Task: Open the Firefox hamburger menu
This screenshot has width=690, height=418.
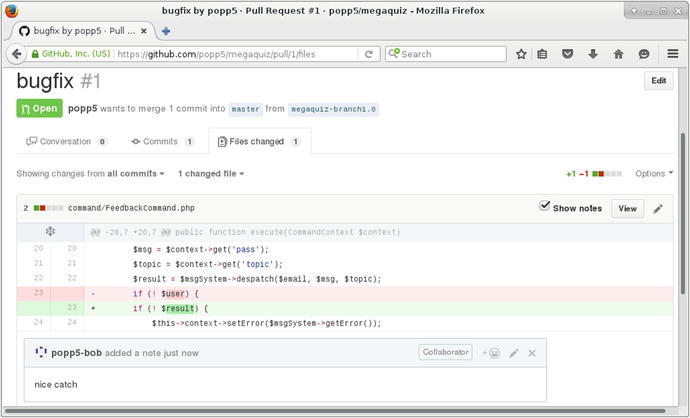Action: point(673,54)
